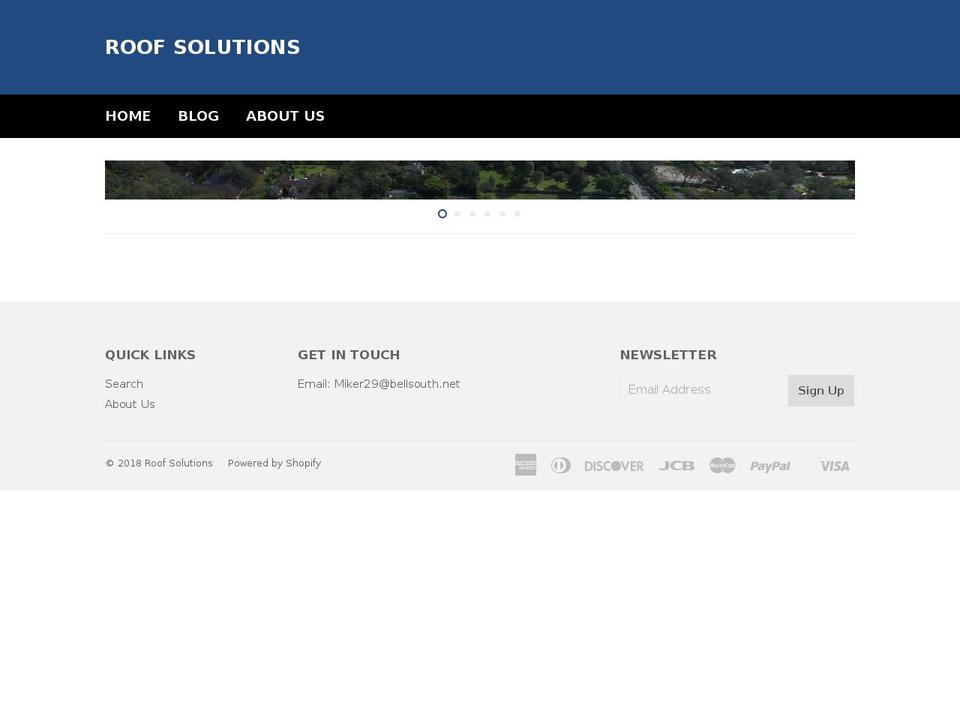
Task: Select the fourth slideshow pager dot
Action: (487, 214)
